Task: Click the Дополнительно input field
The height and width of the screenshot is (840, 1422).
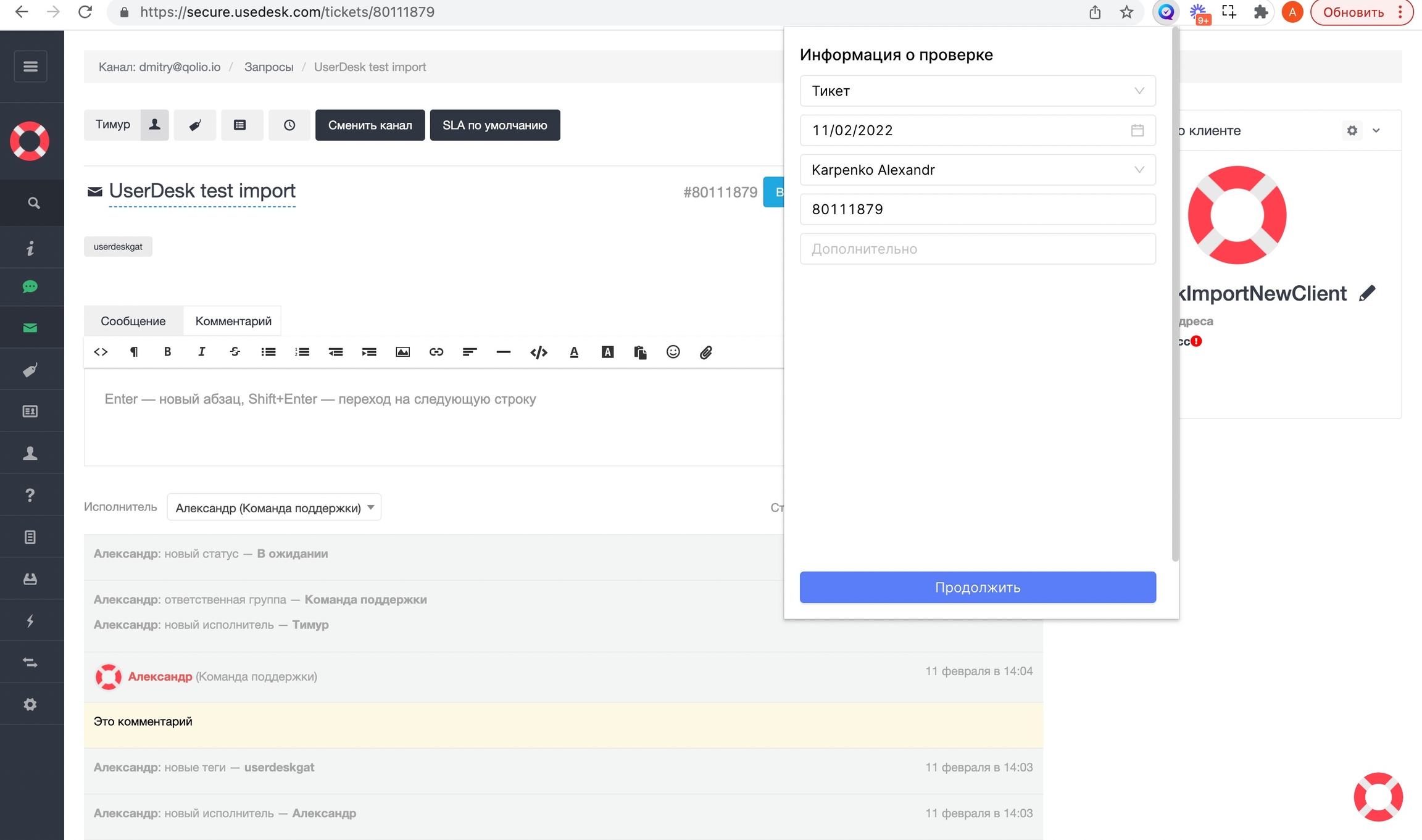Action: [977, 249]
